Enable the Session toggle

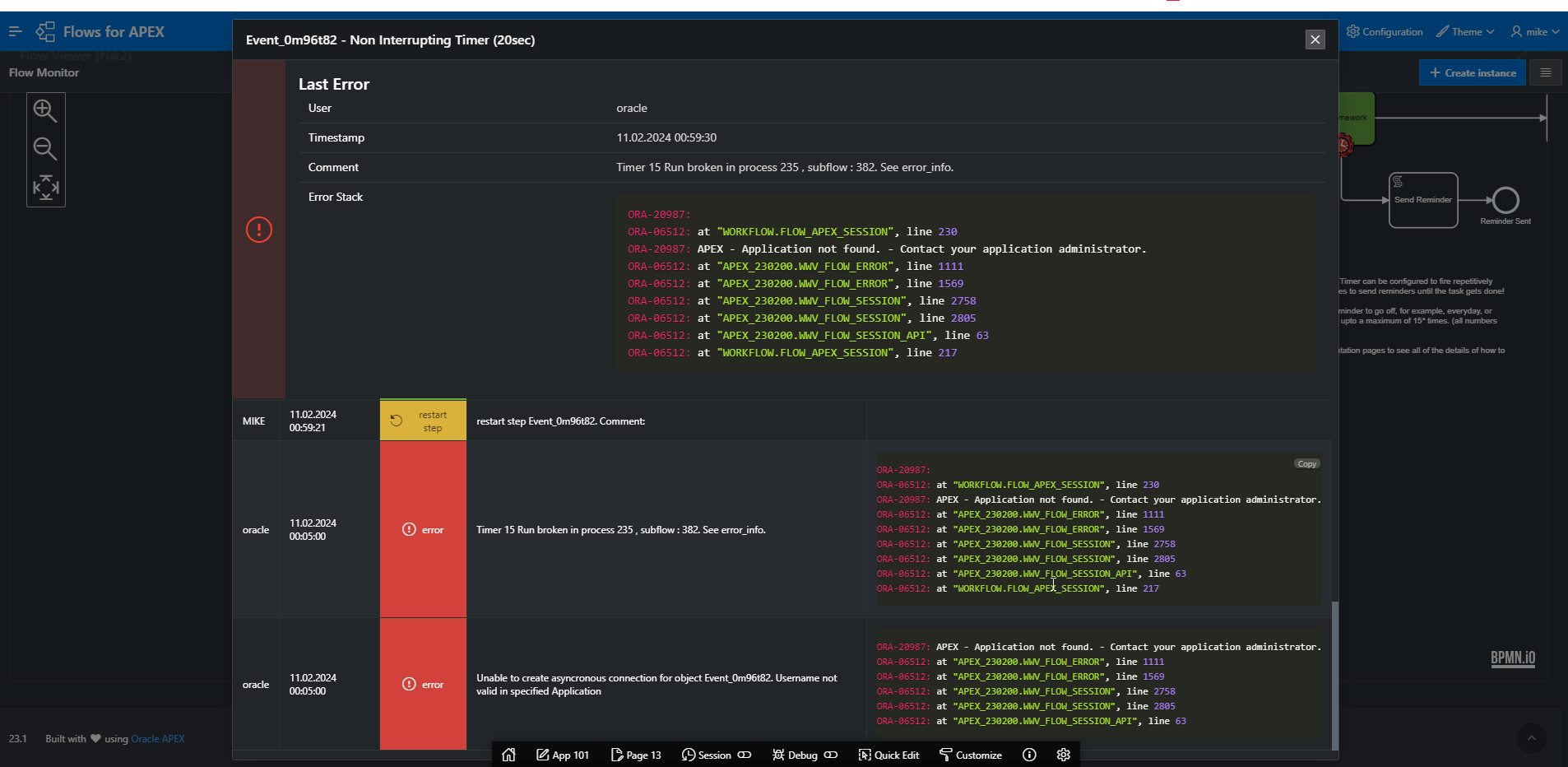(745, 755)
